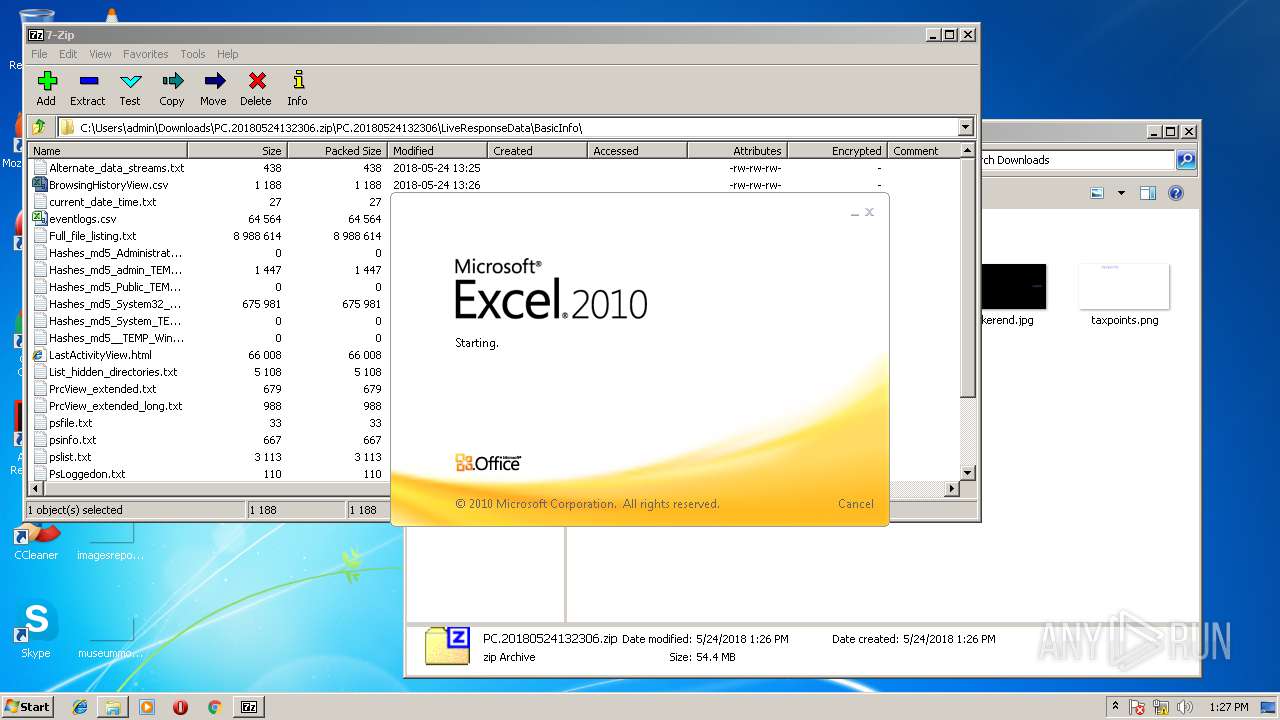Open the Help menu in 7-Zip
Viewport: 1280px width, 720px height.
228,54
